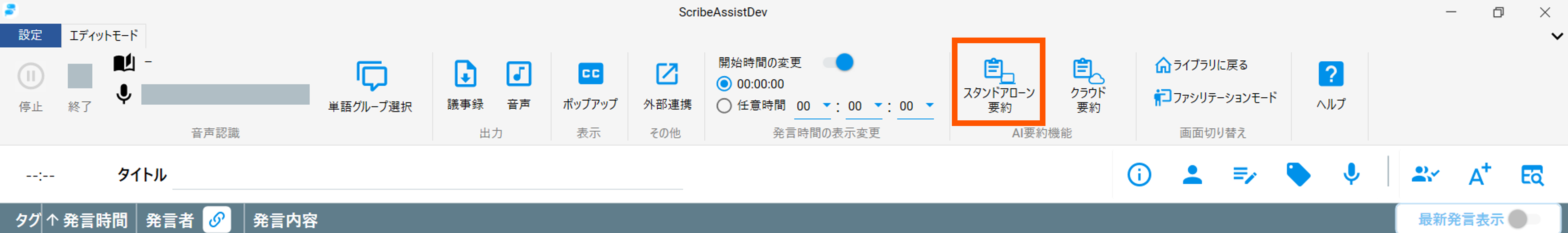Run スタンドアローン要約 standalone summary
Screen dimensions: 1568x233
click(998, 84)
